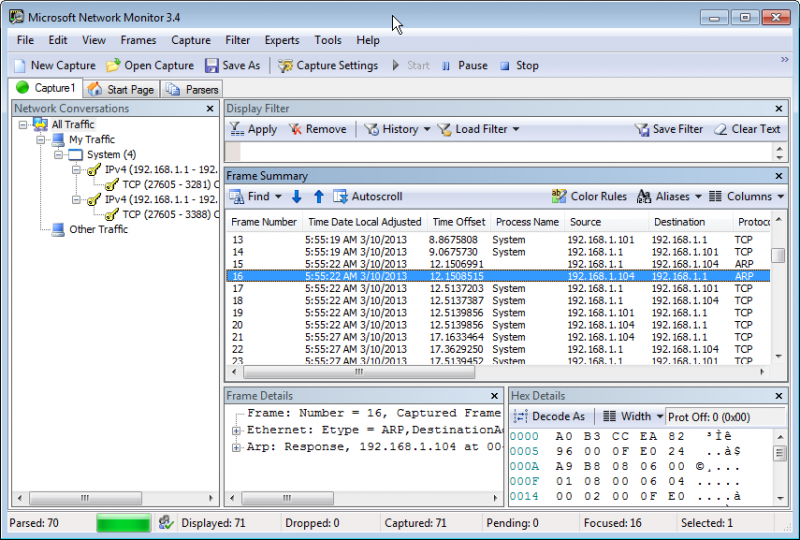Open Color Rules
This screenshot has width=800, height=540.
pos(589,197)
